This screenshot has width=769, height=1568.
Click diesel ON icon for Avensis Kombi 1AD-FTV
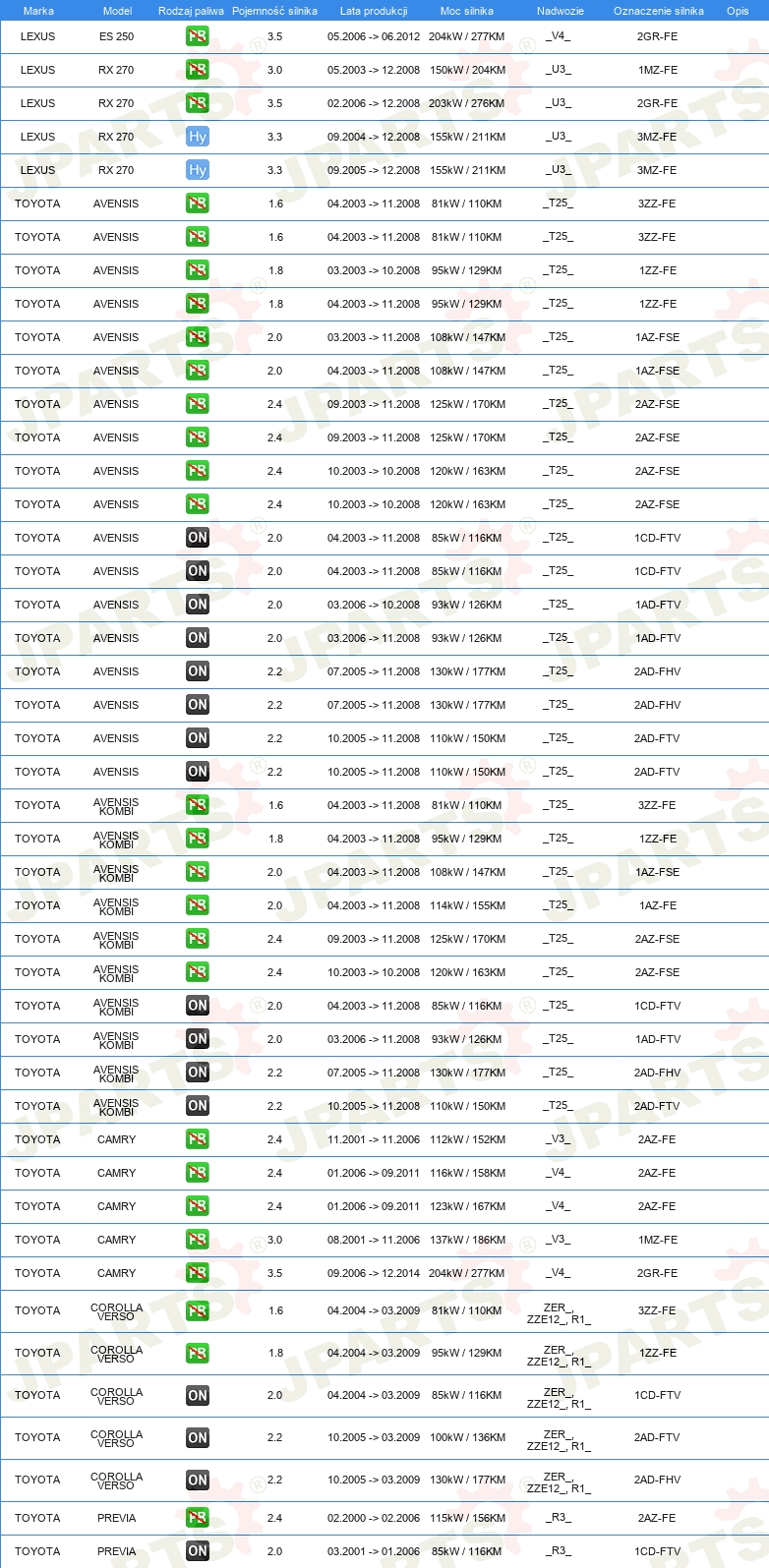198,1039
